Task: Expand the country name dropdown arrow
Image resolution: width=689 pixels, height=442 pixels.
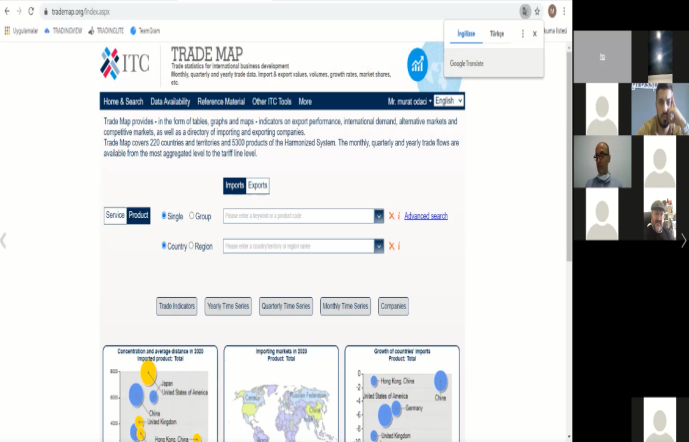Action: coord(378,246)
